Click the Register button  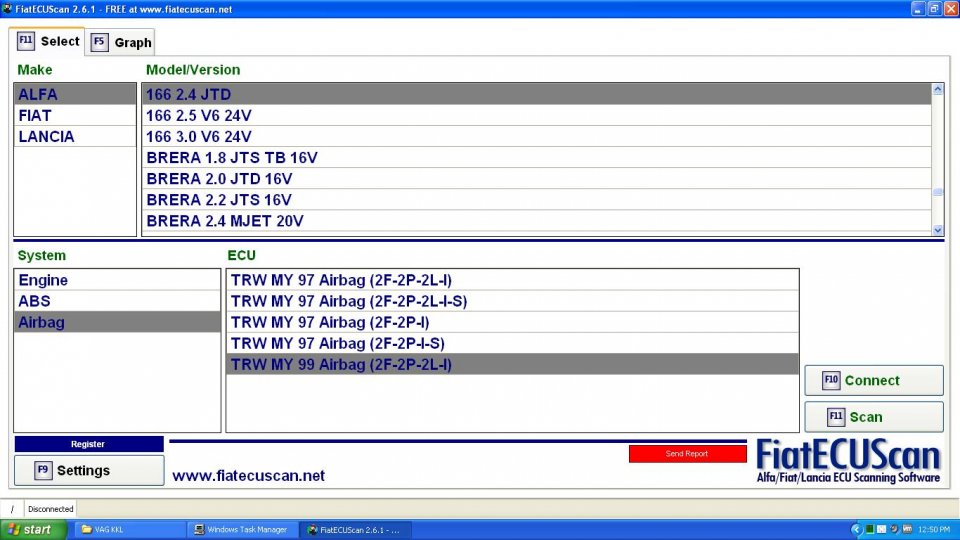coord(88,444)
